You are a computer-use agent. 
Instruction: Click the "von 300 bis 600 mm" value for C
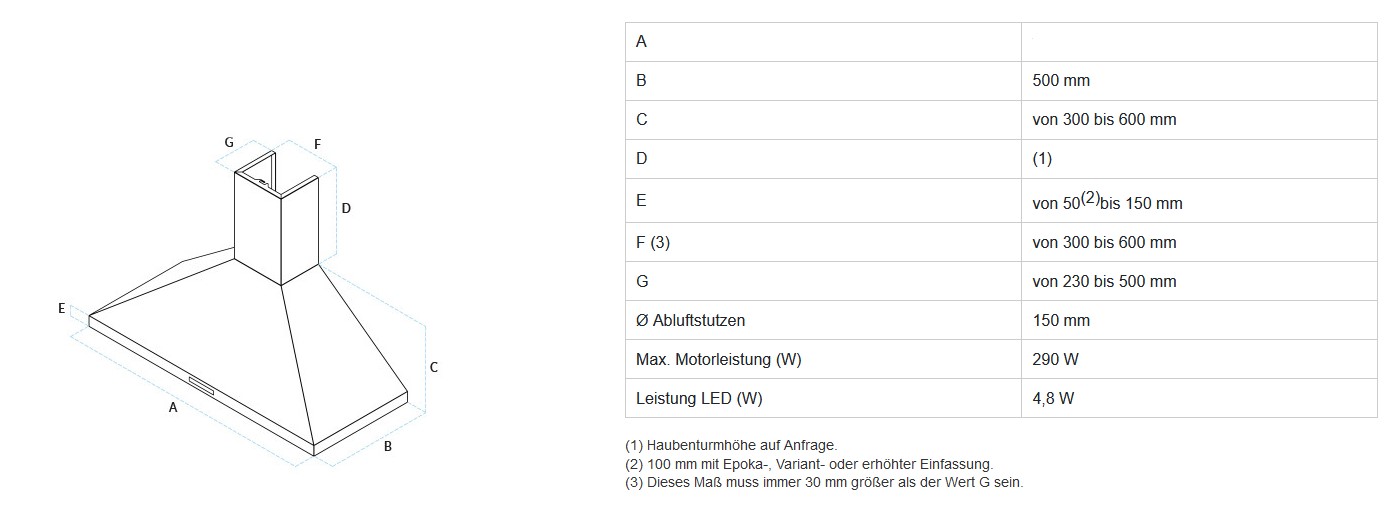click(x=1104, y=120)
